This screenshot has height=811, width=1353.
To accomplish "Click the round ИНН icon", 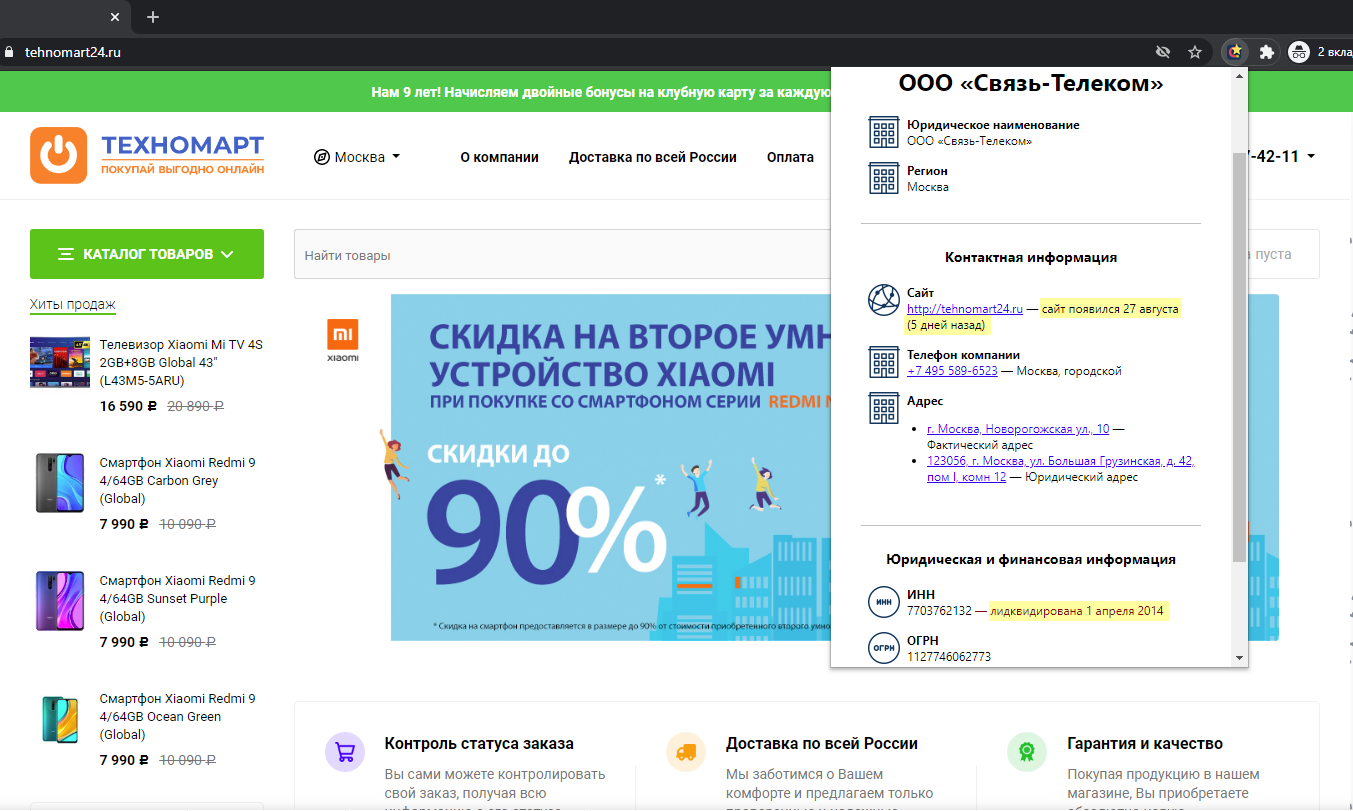I will pos(884,602).
